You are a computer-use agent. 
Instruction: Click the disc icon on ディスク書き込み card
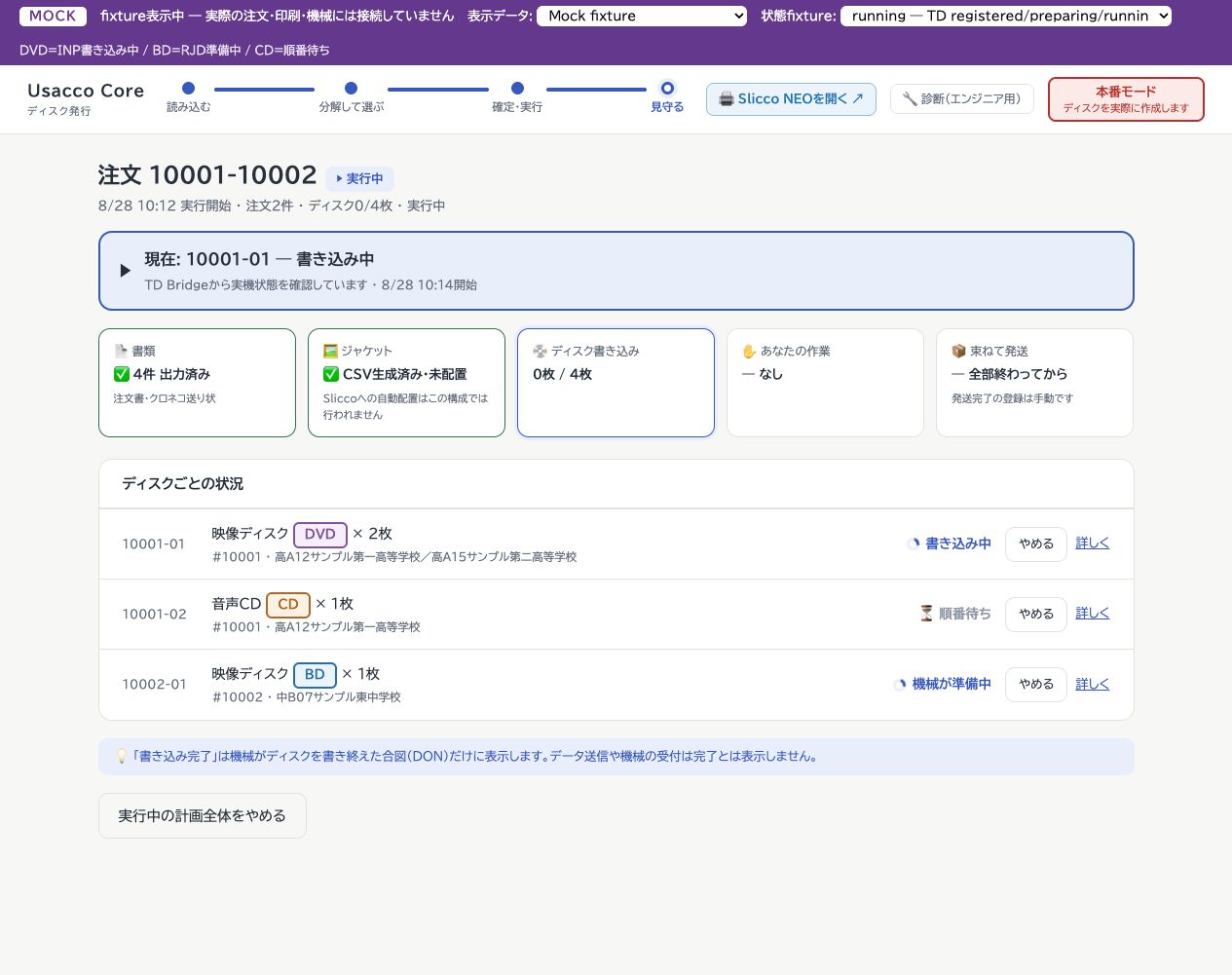coord(540,351)
